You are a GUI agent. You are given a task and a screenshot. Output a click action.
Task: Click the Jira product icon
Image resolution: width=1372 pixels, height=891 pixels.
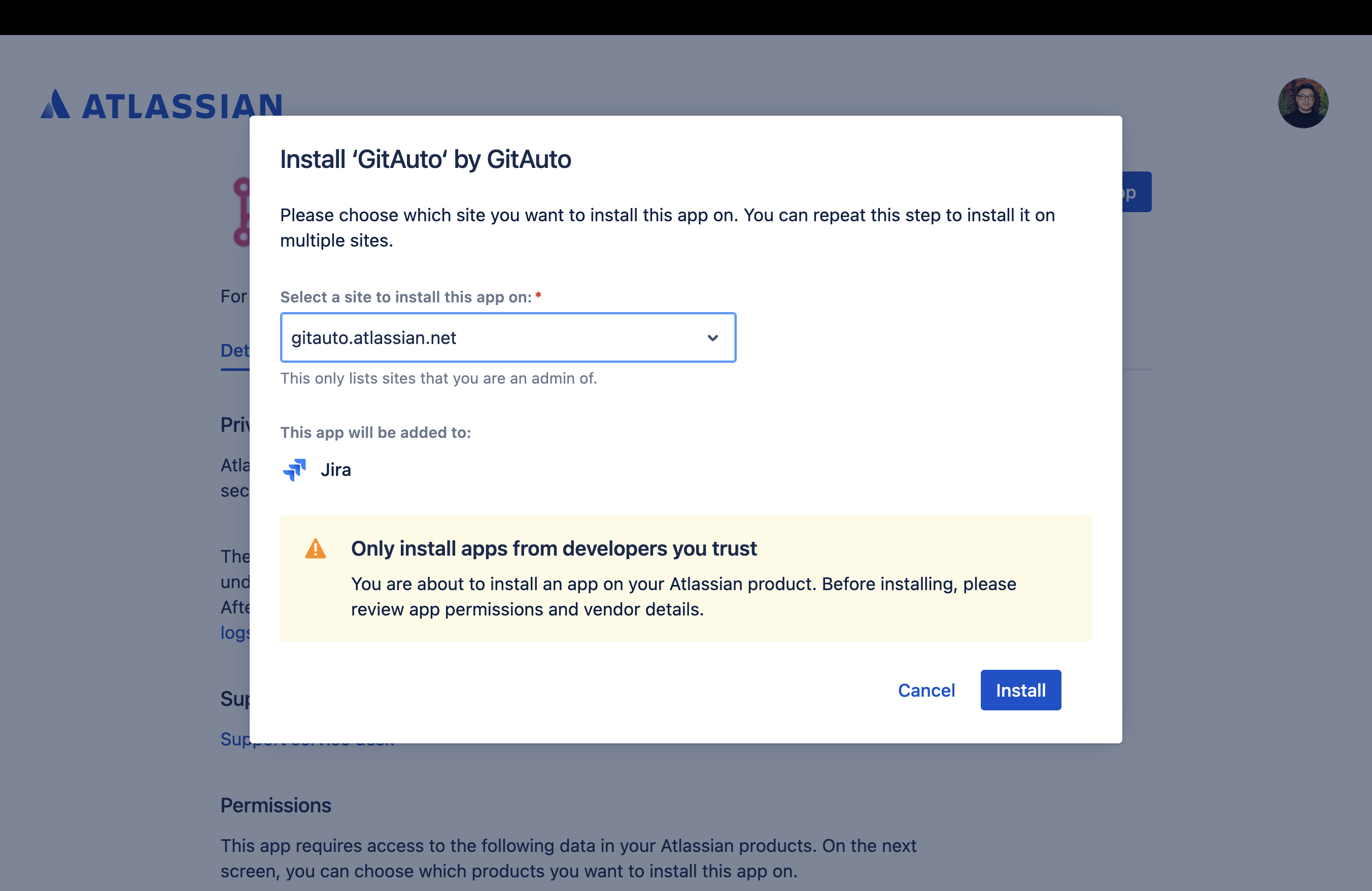[x=295, y=470]
